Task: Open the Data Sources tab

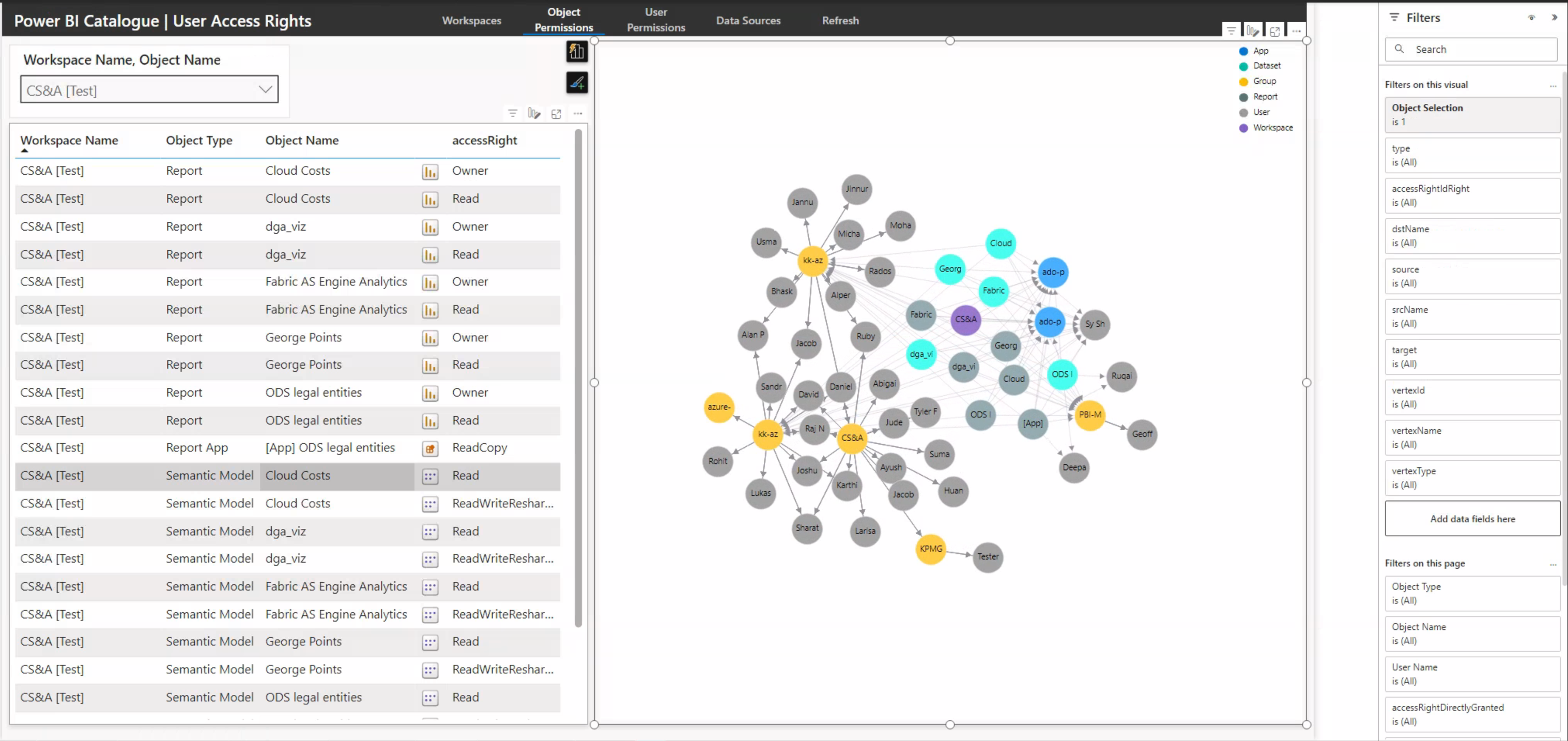Action: click(x=747, y=21)
